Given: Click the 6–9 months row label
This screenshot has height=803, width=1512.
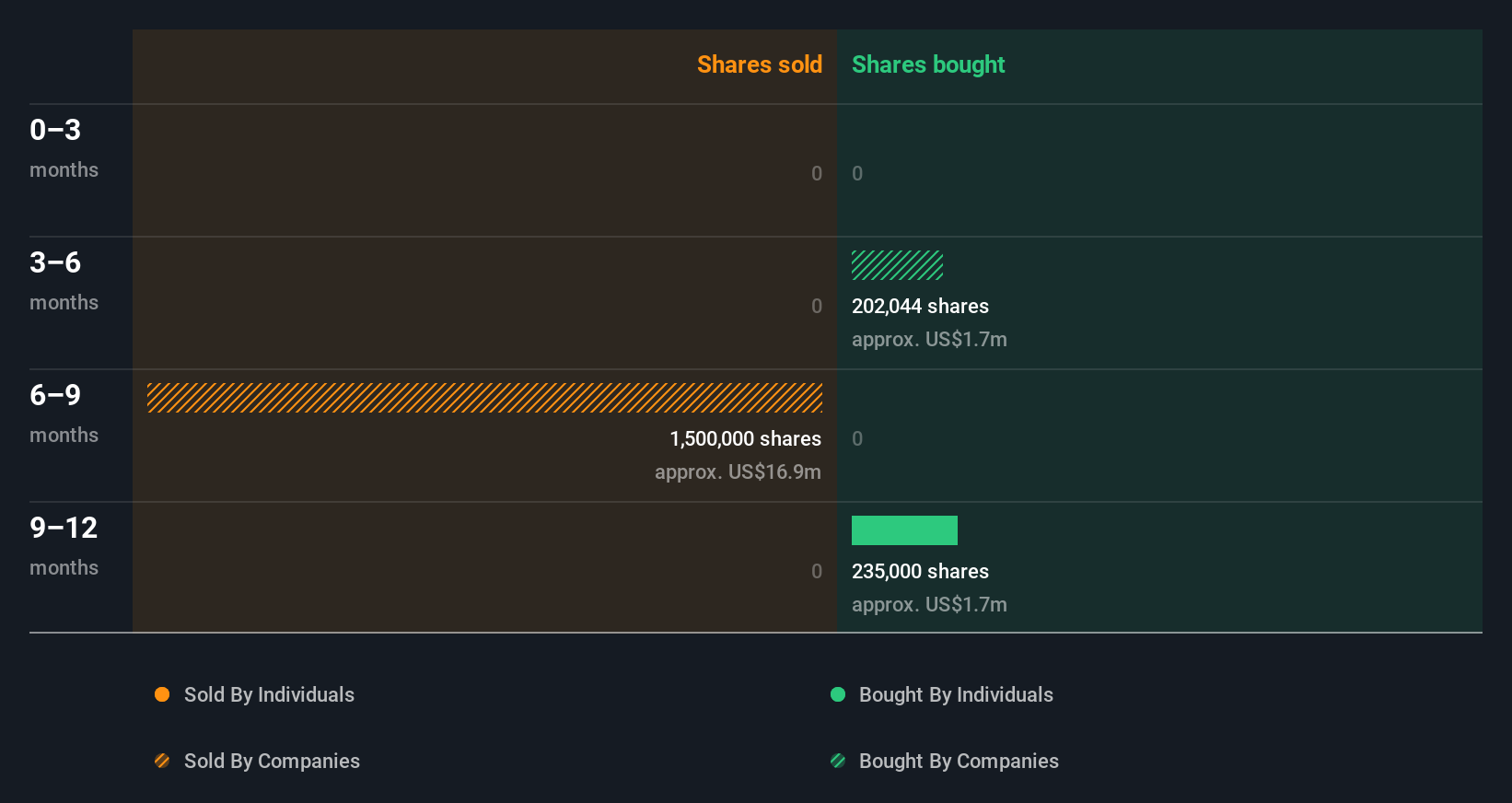Looking at the screenshot, I should (64, 413).
